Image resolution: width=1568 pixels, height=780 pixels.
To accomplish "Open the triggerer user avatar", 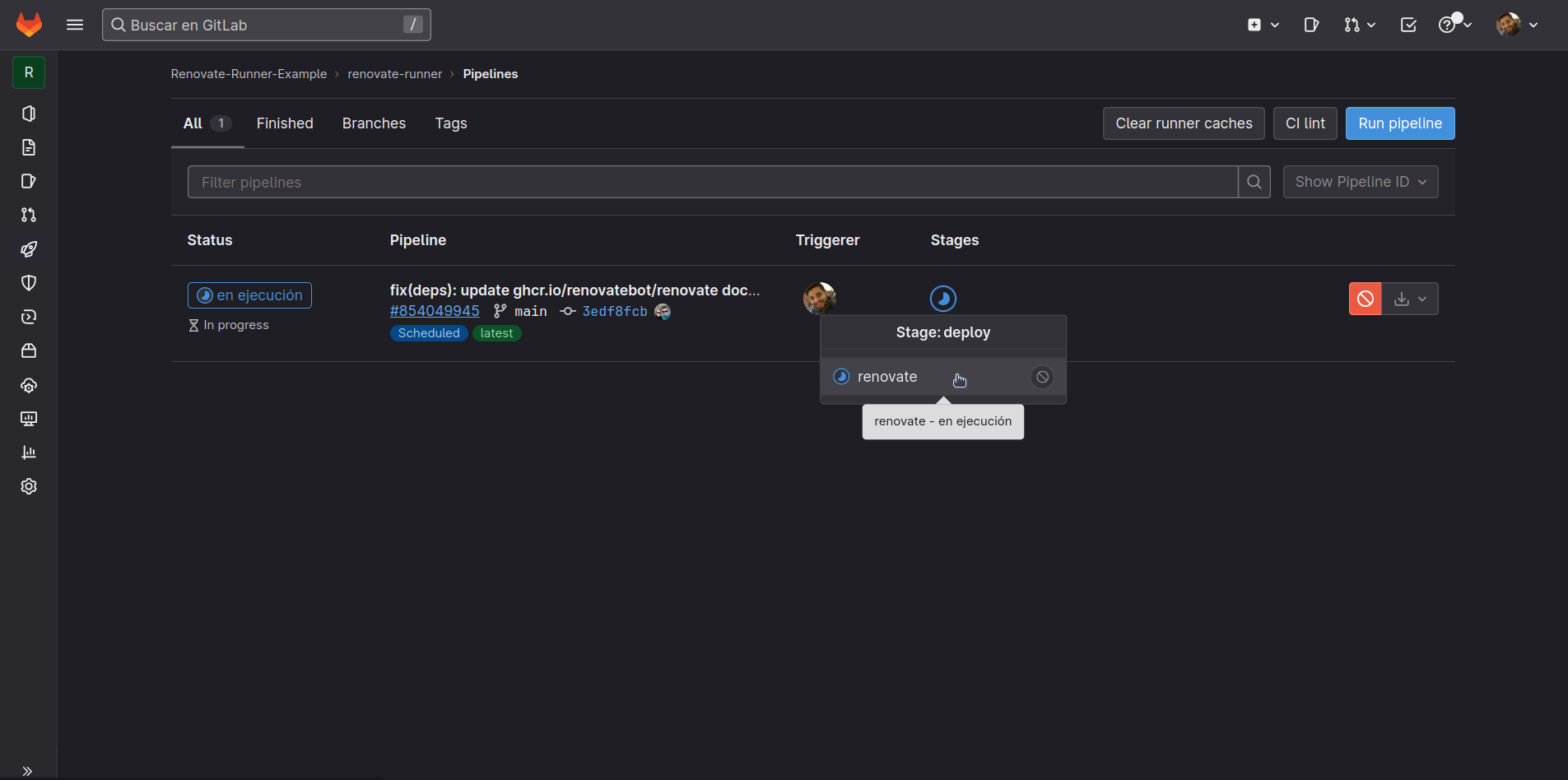I will pyautogui.click(x=819, y=298).
